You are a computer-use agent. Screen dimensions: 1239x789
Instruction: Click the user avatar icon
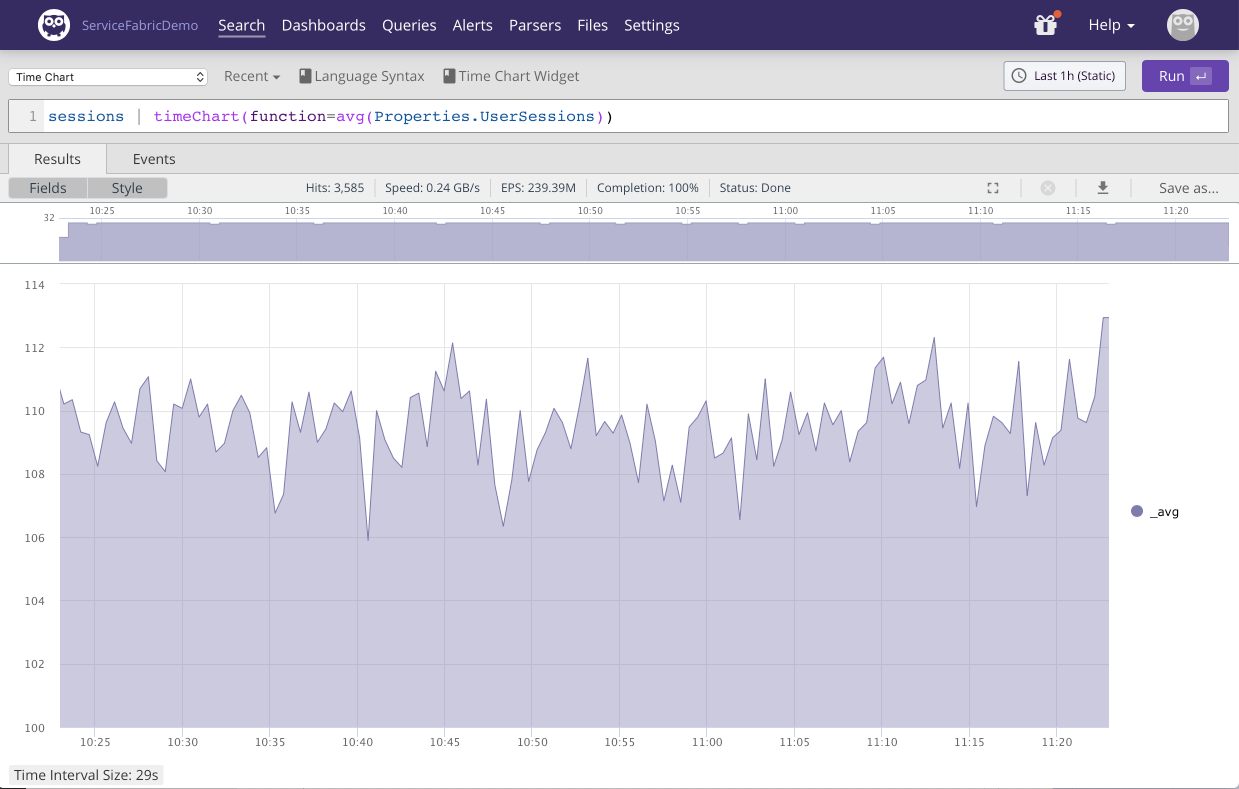(x=1183, y=25)
